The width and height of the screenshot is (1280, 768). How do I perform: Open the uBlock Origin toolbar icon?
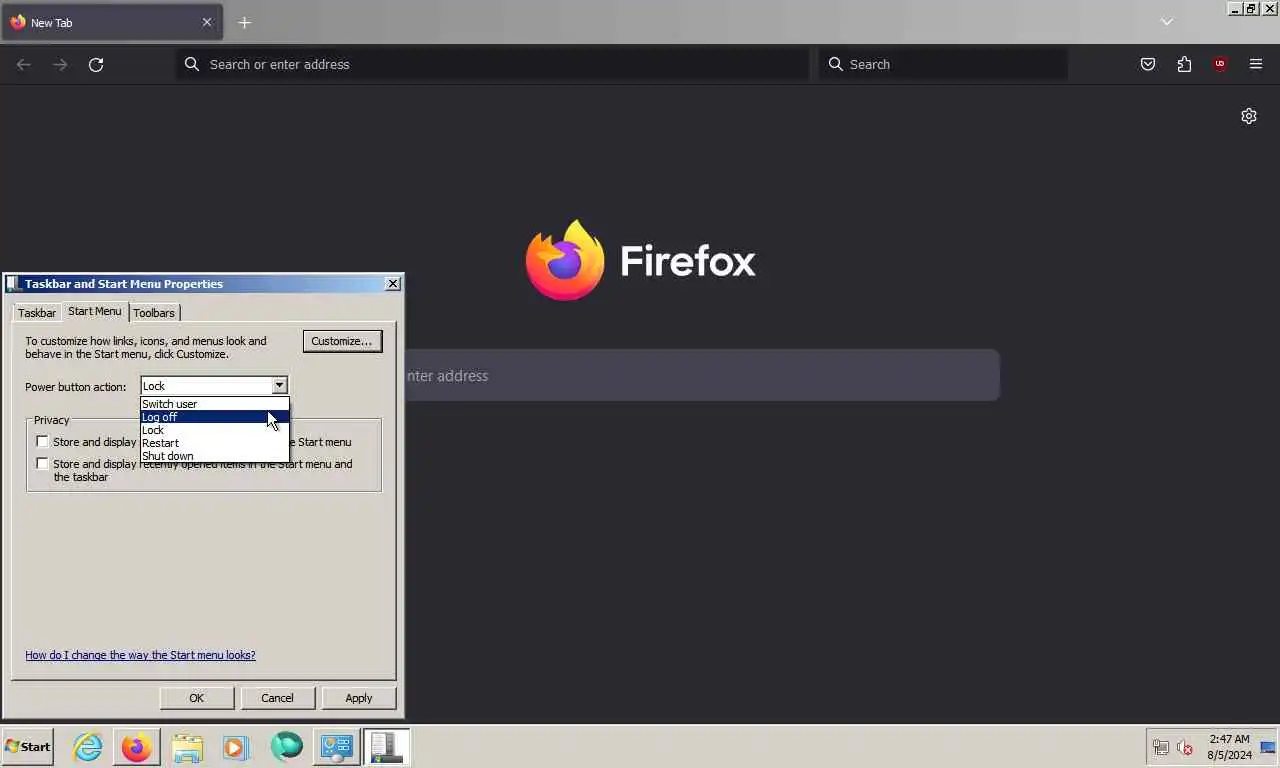click(x=1220, y=64)
